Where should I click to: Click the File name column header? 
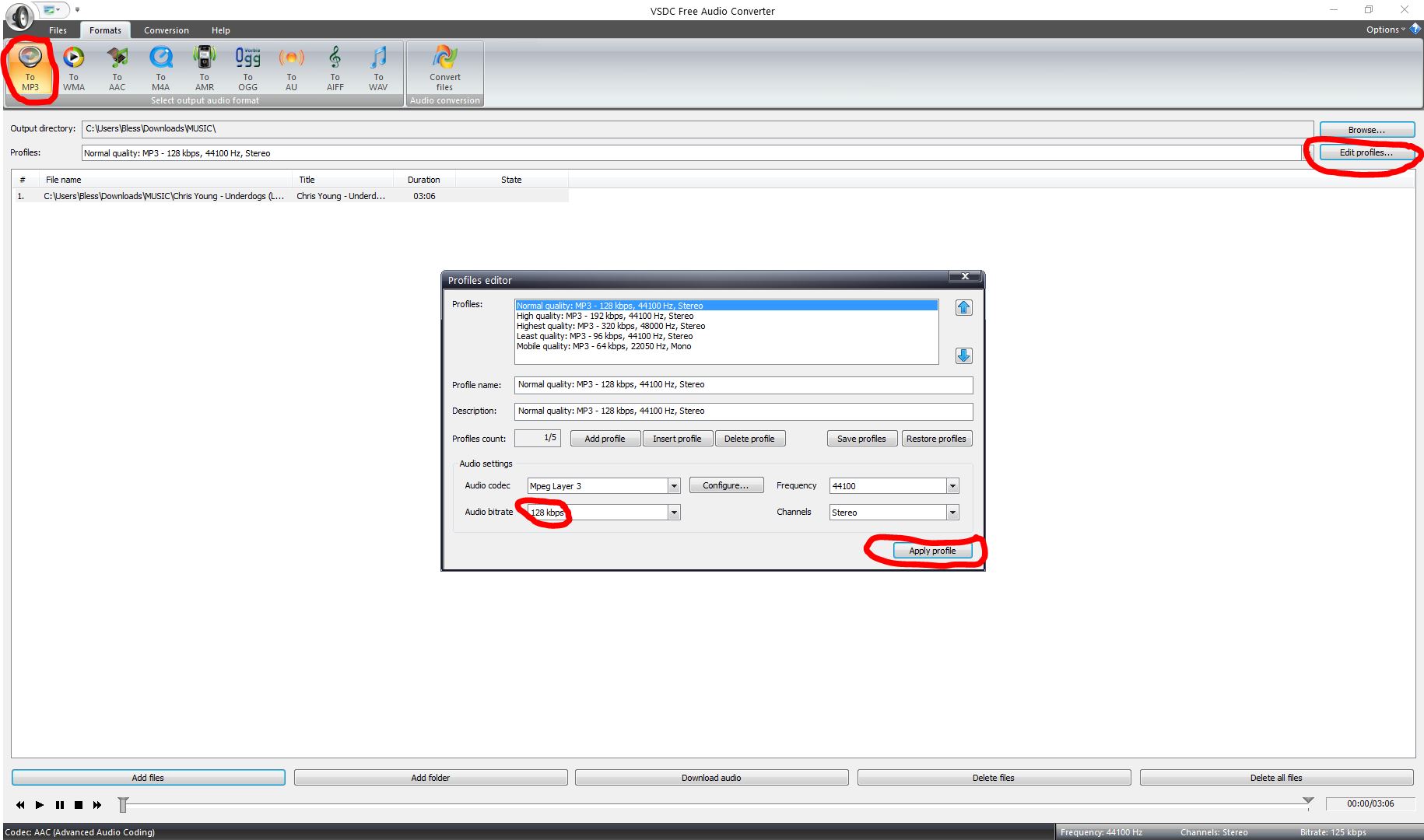165,180
